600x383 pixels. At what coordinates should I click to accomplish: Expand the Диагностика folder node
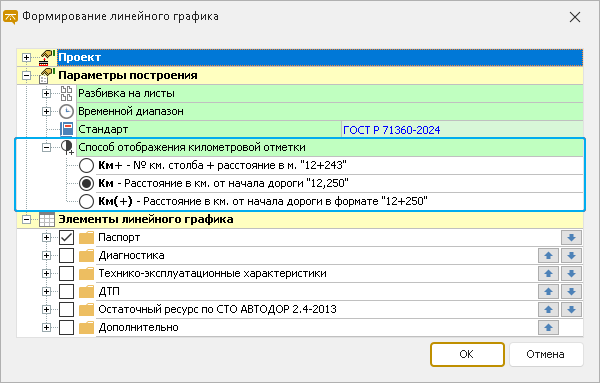click(46, 256)
